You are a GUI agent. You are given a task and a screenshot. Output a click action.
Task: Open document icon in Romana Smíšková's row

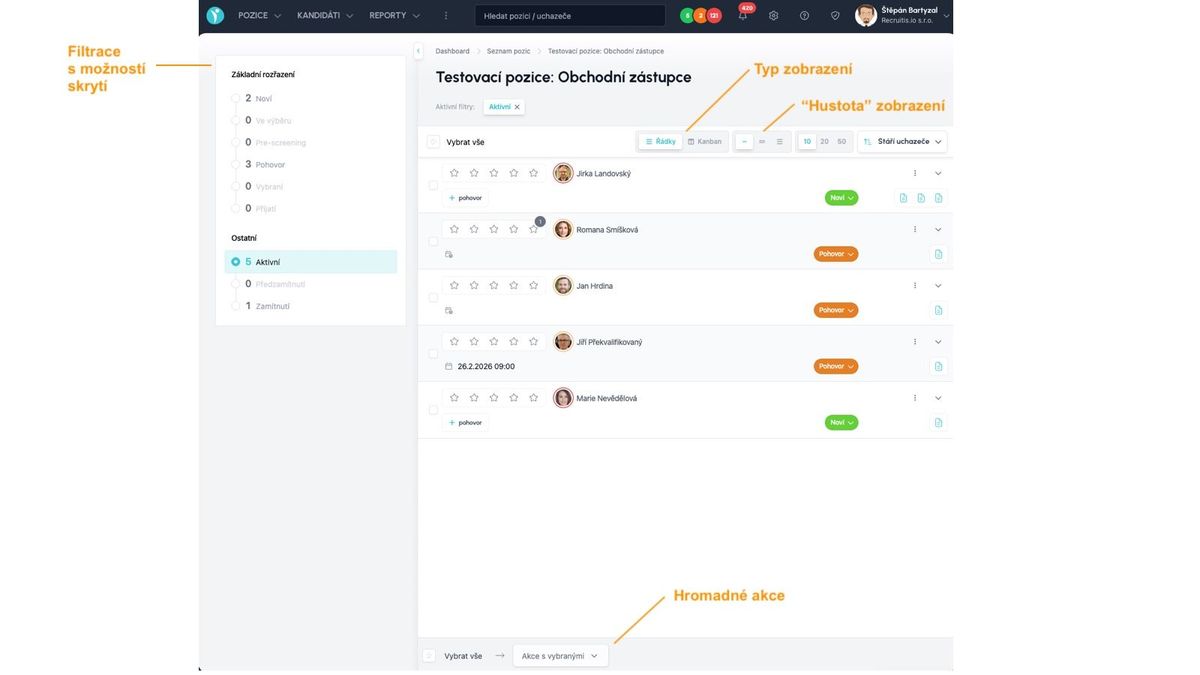pos(938,254)
